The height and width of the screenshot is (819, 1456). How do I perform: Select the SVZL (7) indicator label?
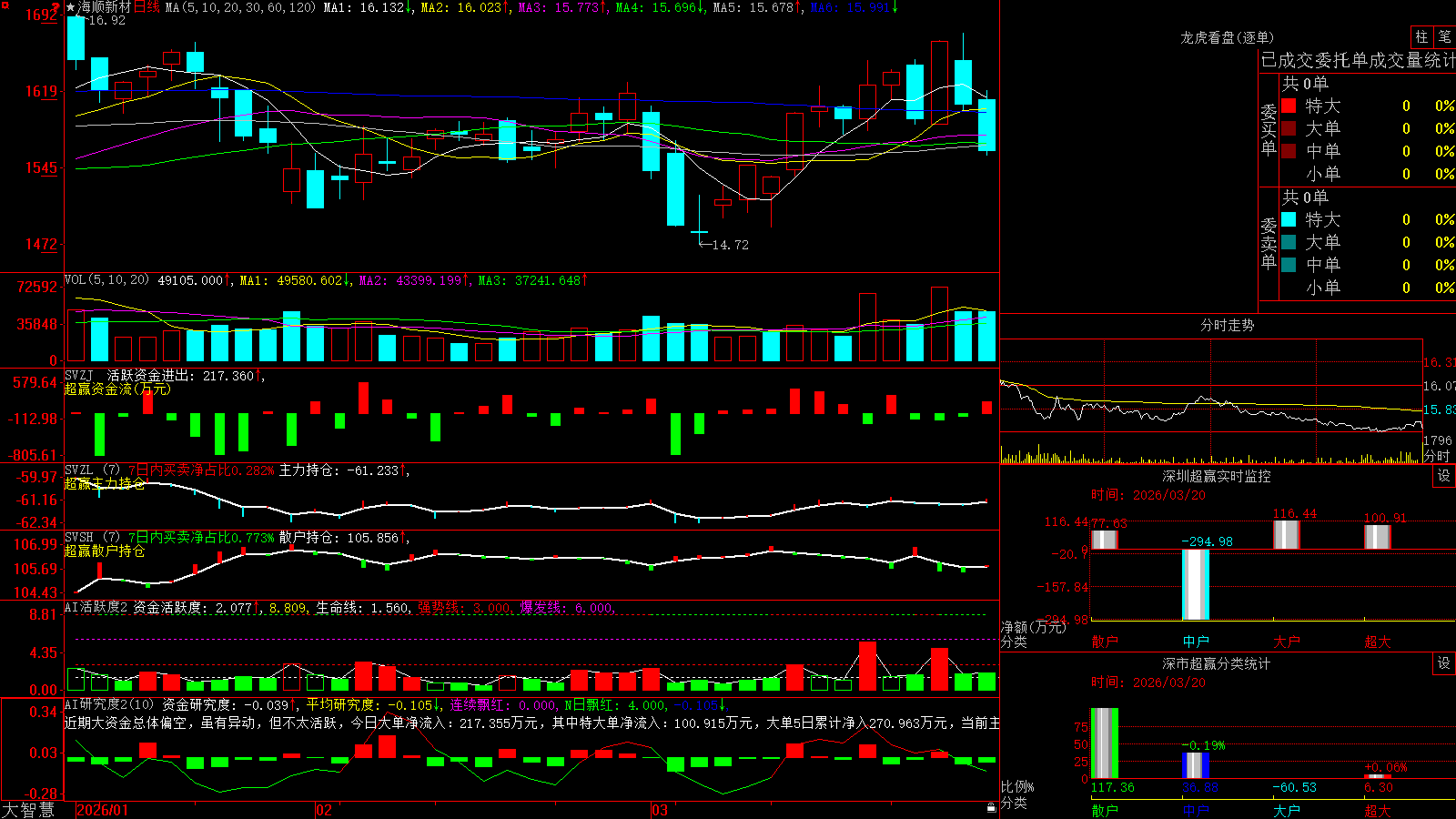tap(92, 470)
